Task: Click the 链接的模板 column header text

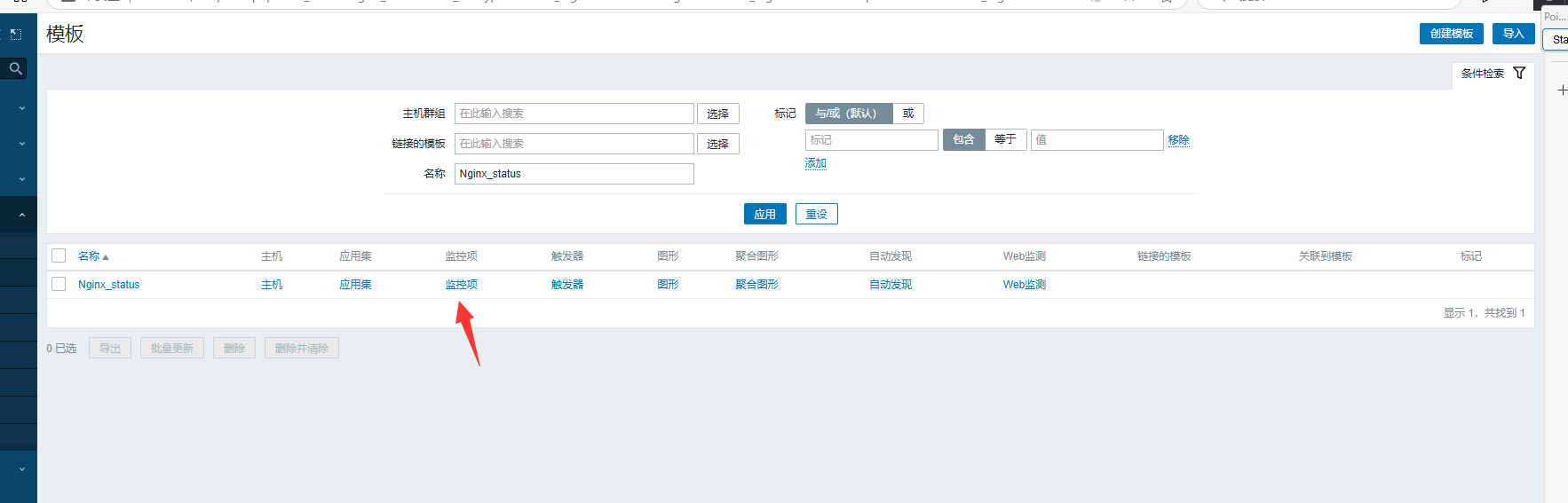Action: point(1164,256)
